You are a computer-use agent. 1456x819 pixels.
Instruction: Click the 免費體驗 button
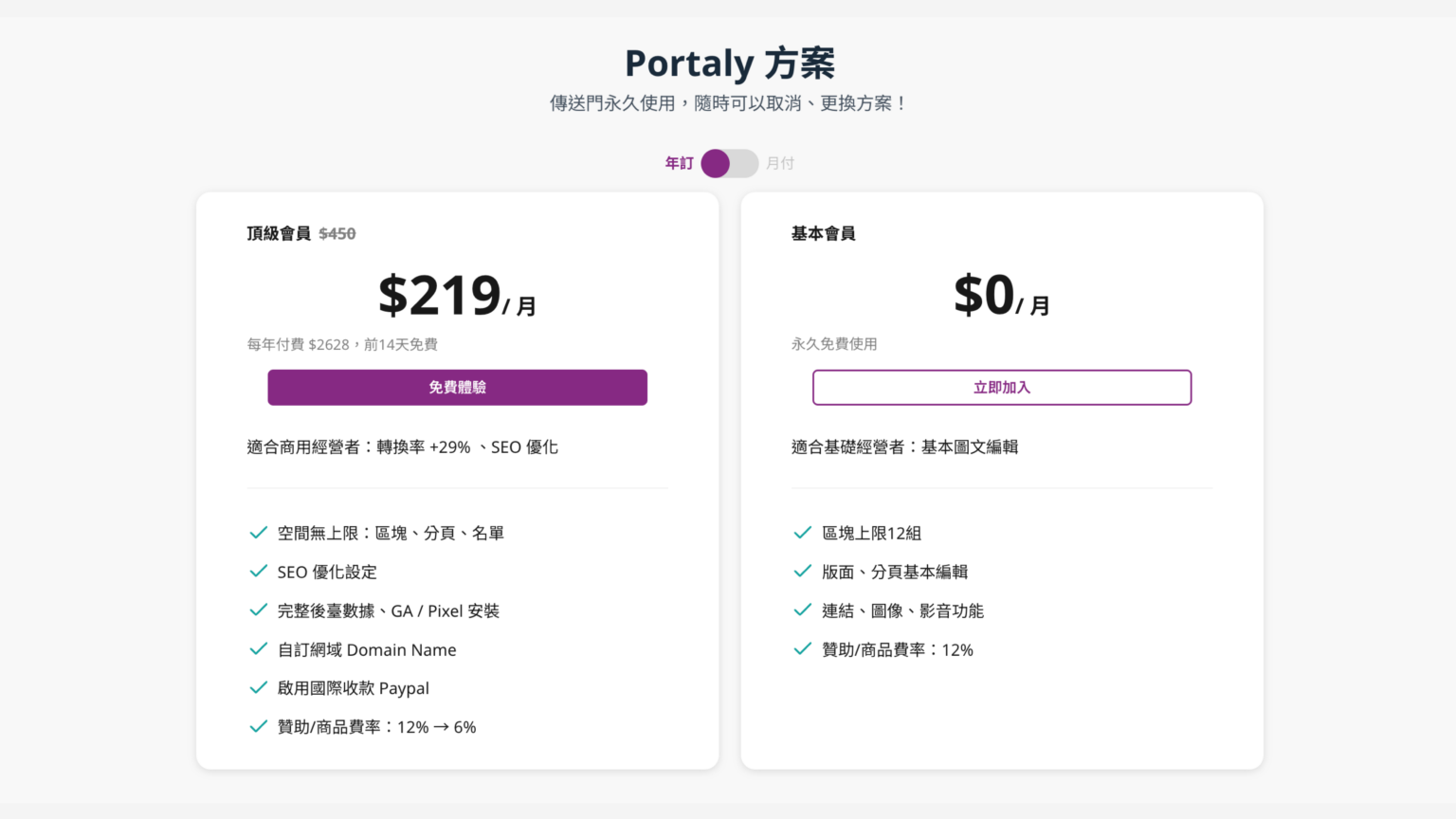click(x=457, y=387)
